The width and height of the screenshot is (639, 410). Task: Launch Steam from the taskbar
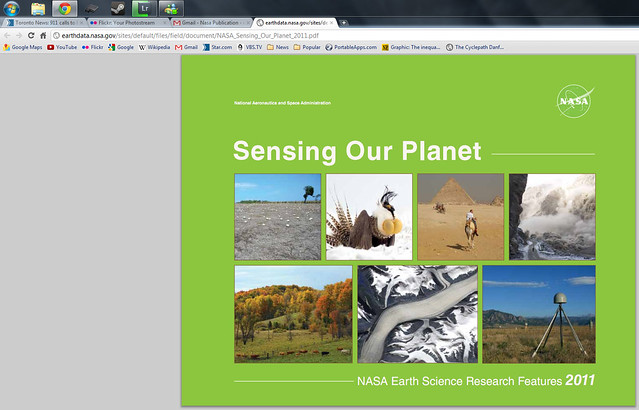pyautogui.click(x=118, y=9)
